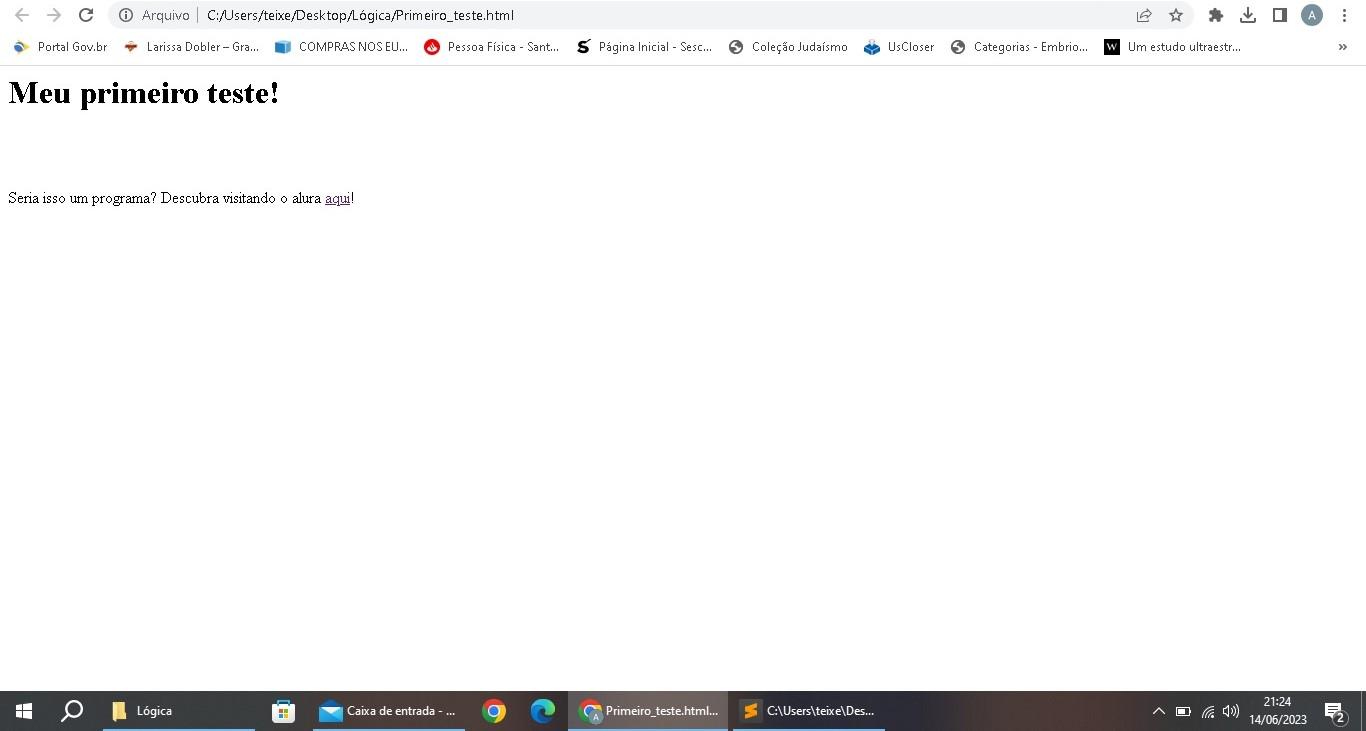Reload the current page
The height and width of the screenshot is (731, 1366).
pyautogui.click(x=86, y=15)
